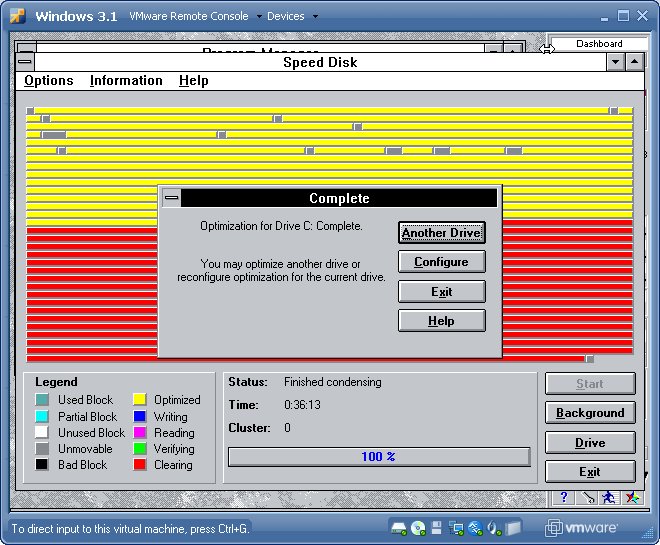
Task: Click the red Clearing legend swatch
Action: coord(140,465)
